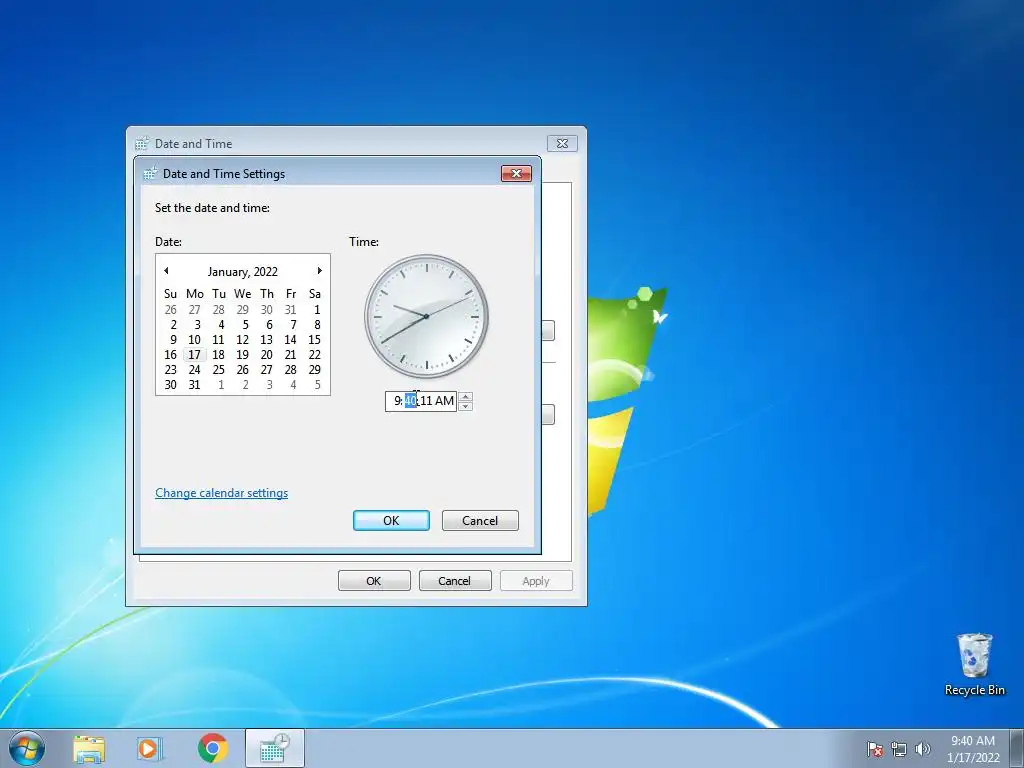This screenshot has width=1024, height=768.
Task: Pick January 14 in the calendar
Action: (291, 340)
